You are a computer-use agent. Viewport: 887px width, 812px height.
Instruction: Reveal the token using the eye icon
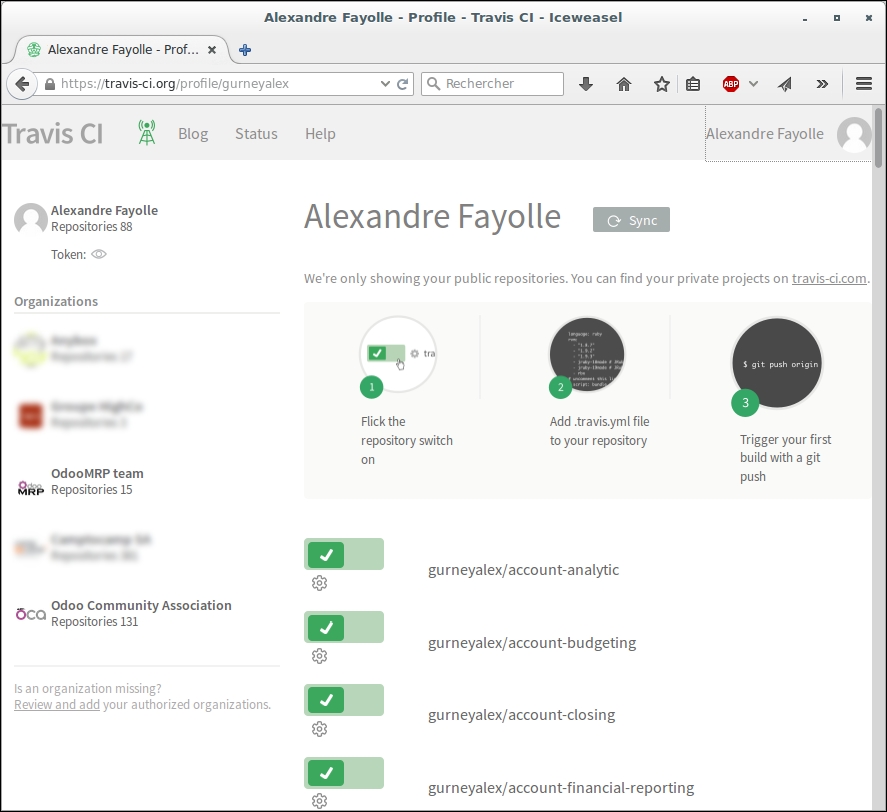[x=98, y=254]
